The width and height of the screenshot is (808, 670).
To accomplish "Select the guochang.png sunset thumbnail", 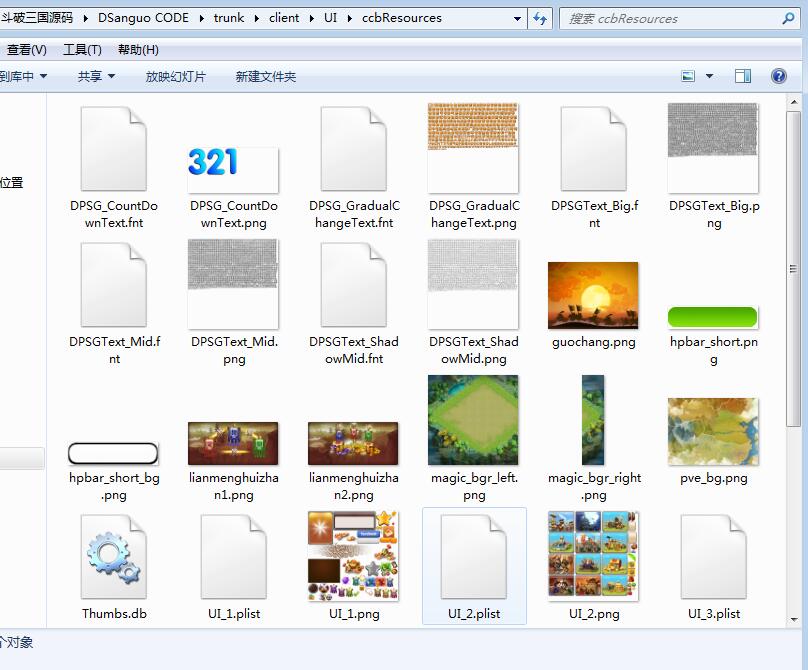I will pos(593,296).
